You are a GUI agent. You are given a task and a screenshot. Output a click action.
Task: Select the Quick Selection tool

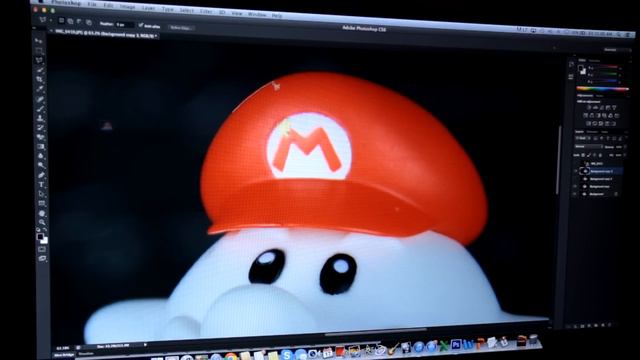coord(40,70)
